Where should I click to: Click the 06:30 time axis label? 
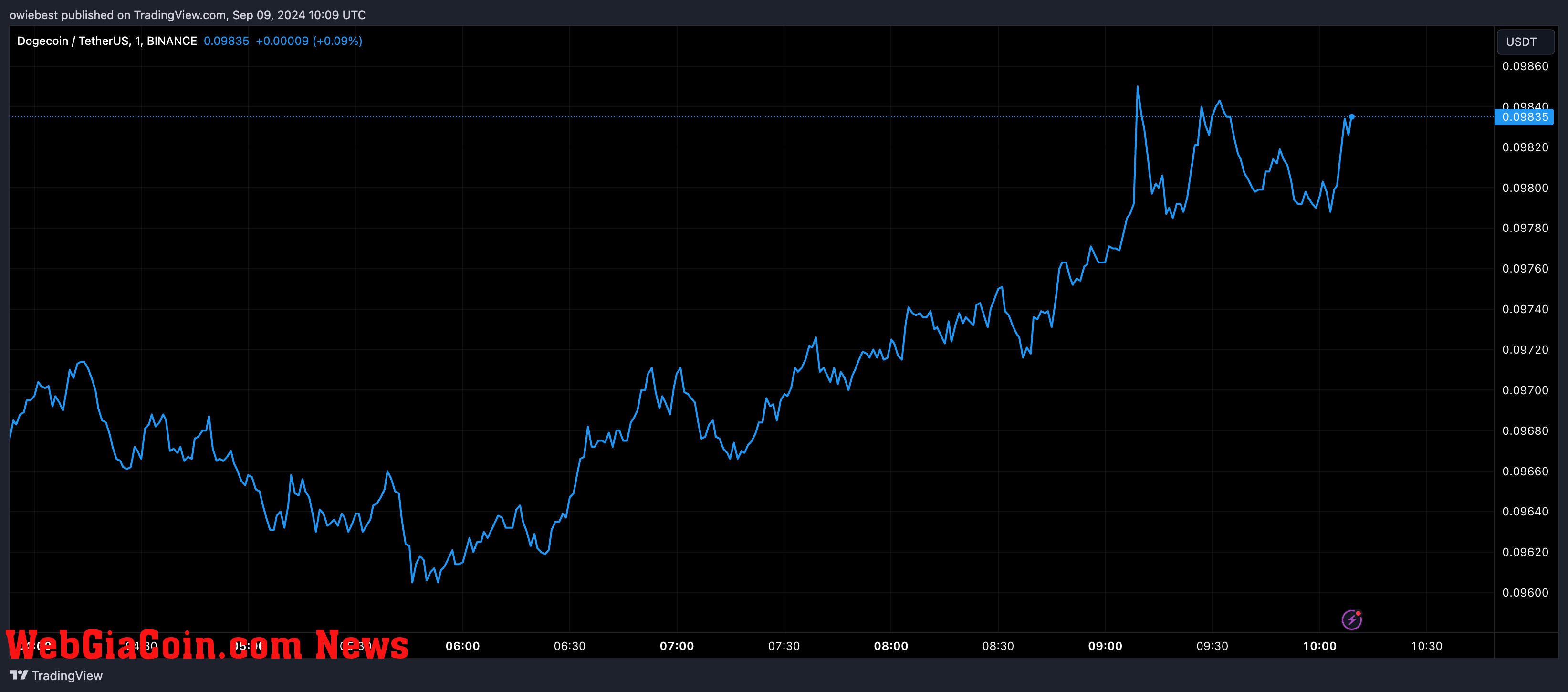pyautogui.click(x=570, y=646)
